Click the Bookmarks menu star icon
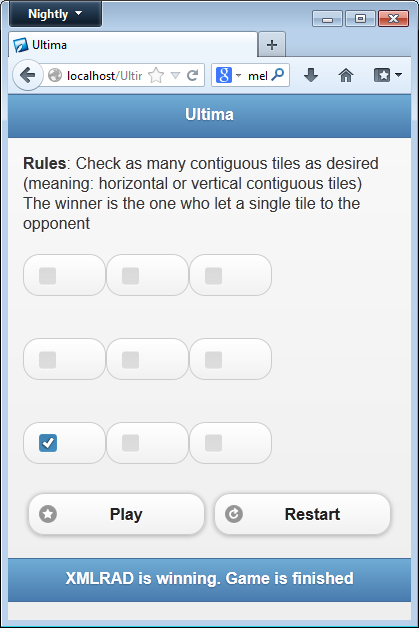 [382, 75]
